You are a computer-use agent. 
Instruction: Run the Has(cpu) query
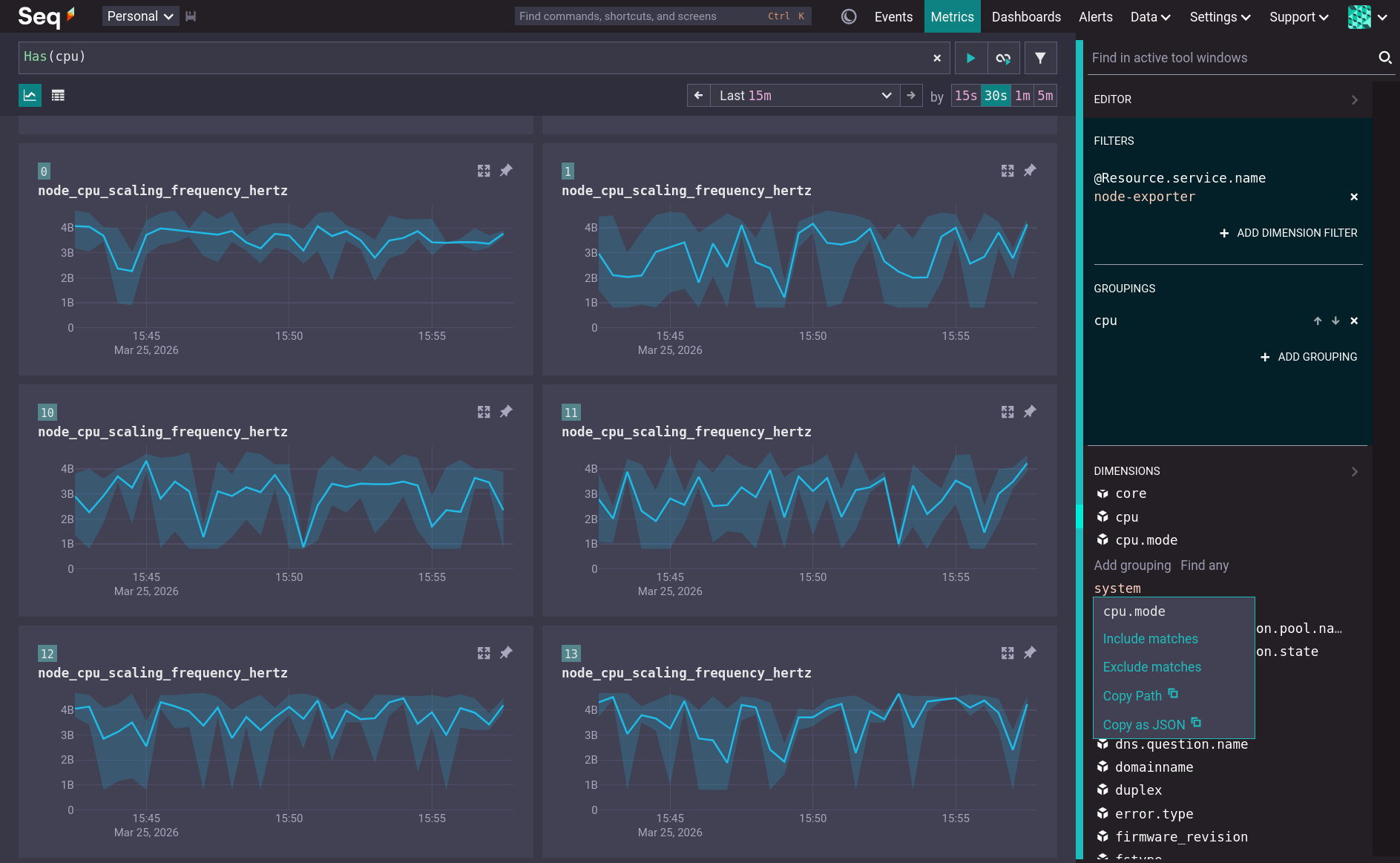(x=970, y=57)
